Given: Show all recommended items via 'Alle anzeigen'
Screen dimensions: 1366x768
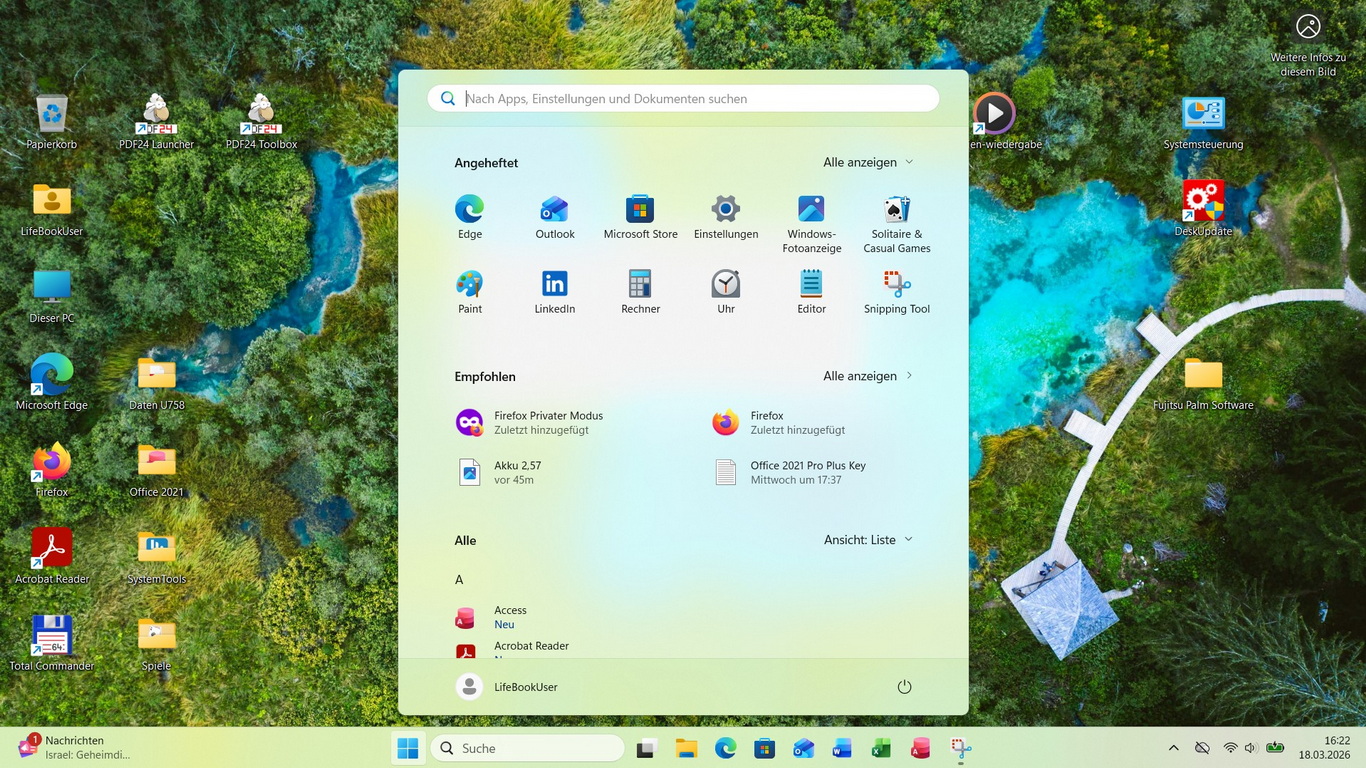Looking at the screenshot, I should 867,376.
